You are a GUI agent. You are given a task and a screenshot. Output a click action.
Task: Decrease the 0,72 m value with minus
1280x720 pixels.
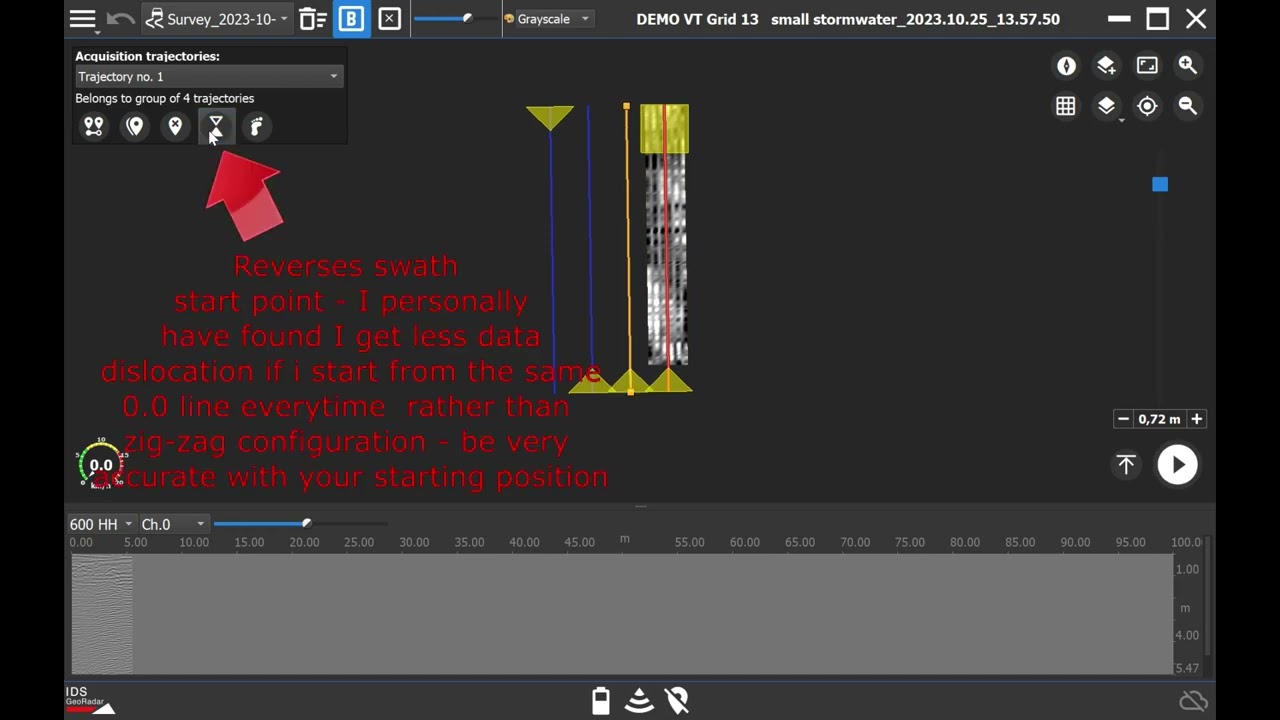[x=1123, y=419]
